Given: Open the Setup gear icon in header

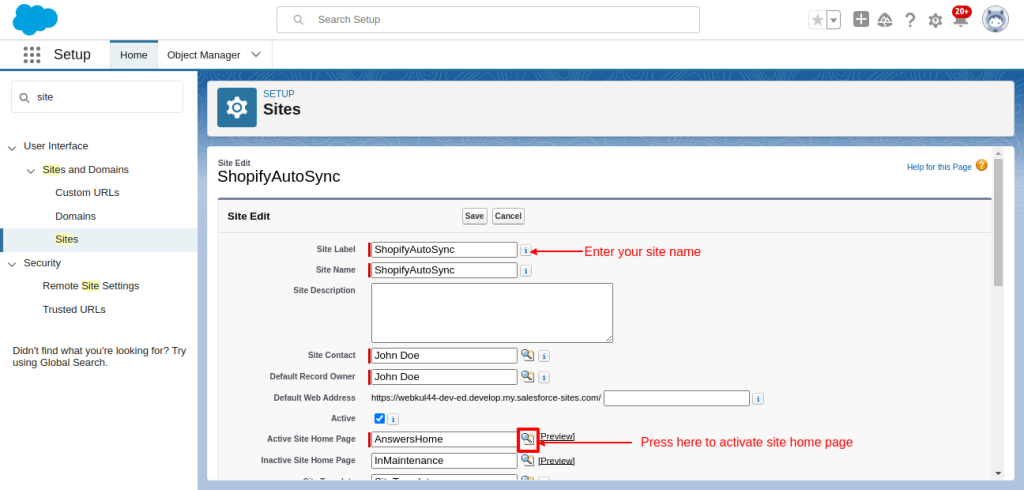Looking at the screenshot, I should [x=935, y=21].
